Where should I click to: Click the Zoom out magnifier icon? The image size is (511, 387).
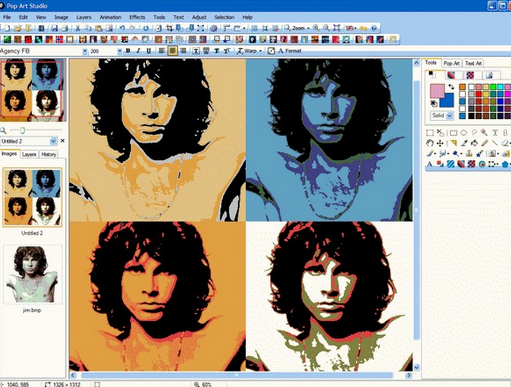(326, 28)
